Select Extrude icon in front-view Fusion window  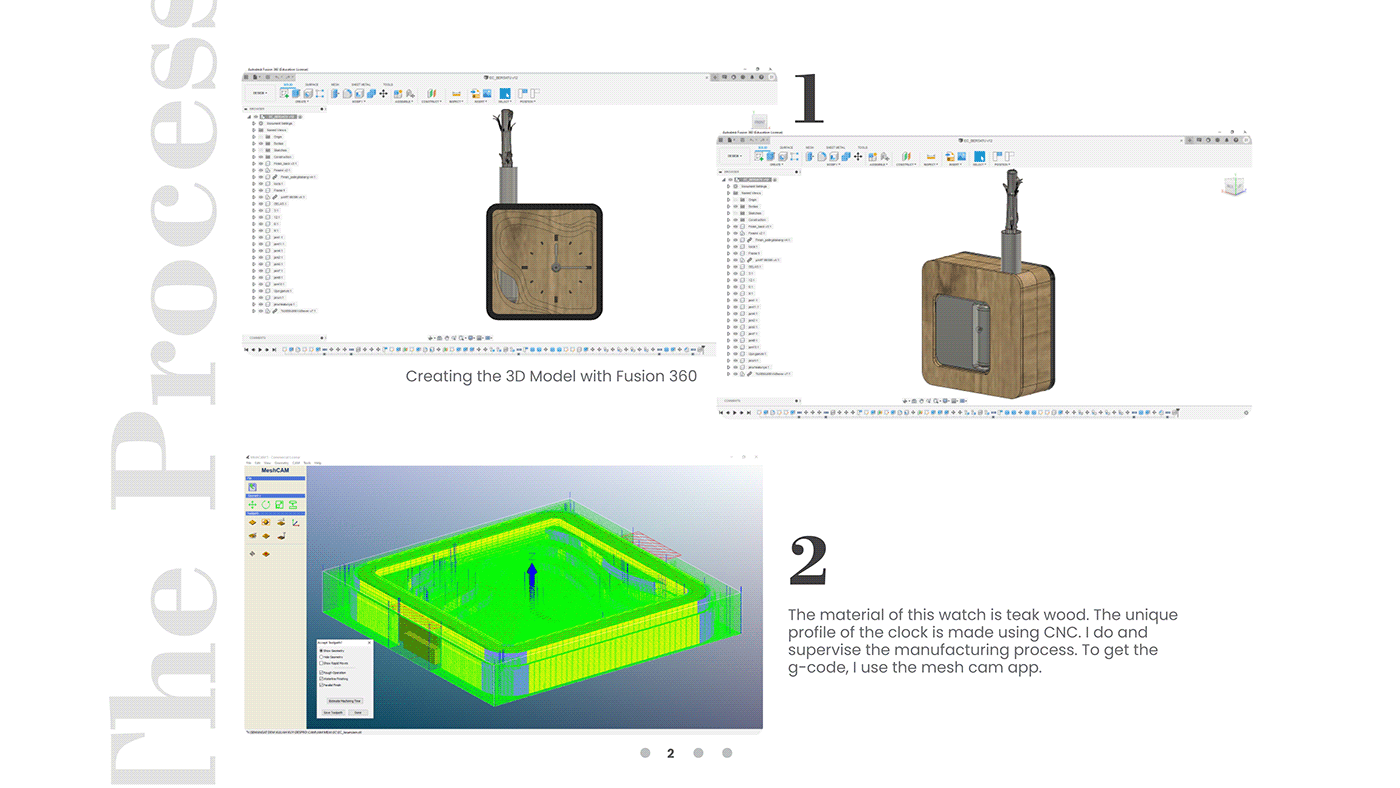[x=296, y=93]
